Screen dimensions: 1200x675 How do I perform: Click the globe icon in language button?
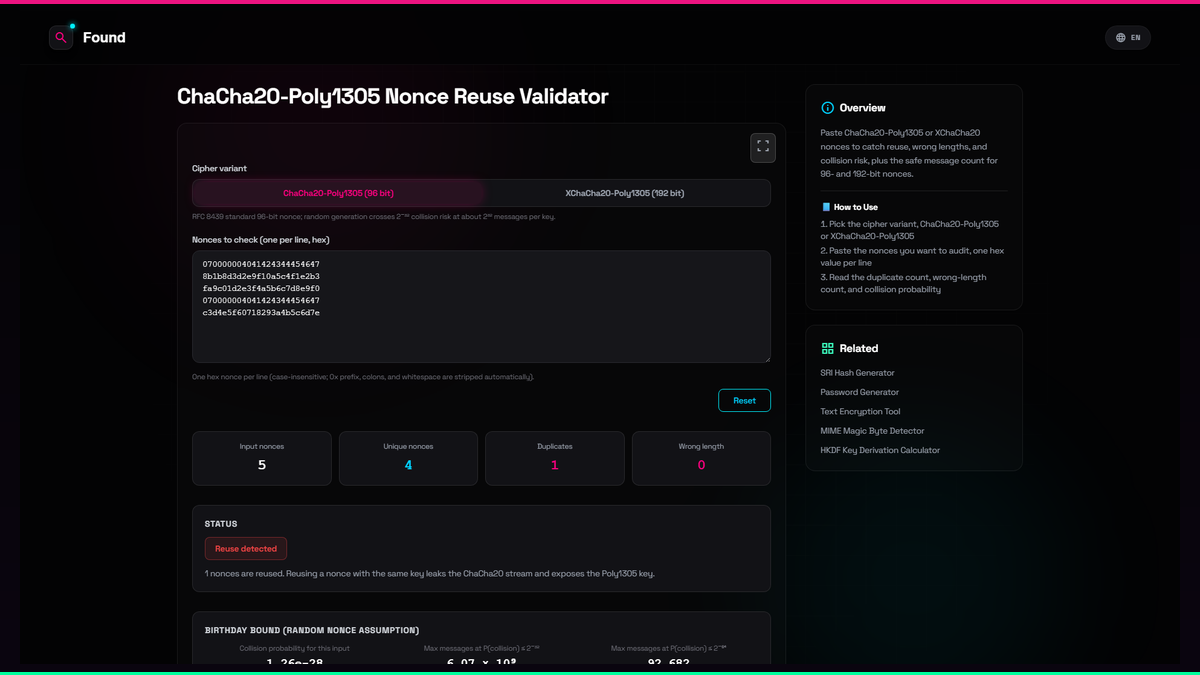[x=1121, y=38]
